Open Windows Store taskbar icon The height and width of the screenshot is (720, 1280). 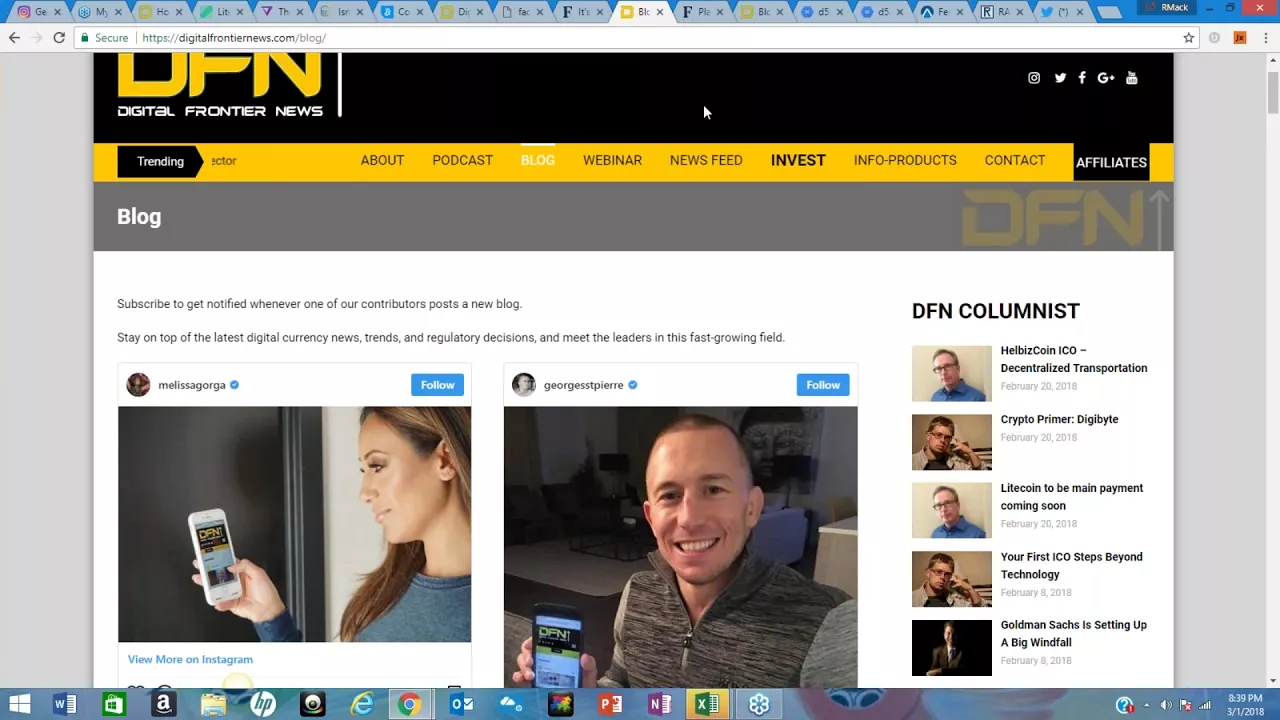click(114, 704)
